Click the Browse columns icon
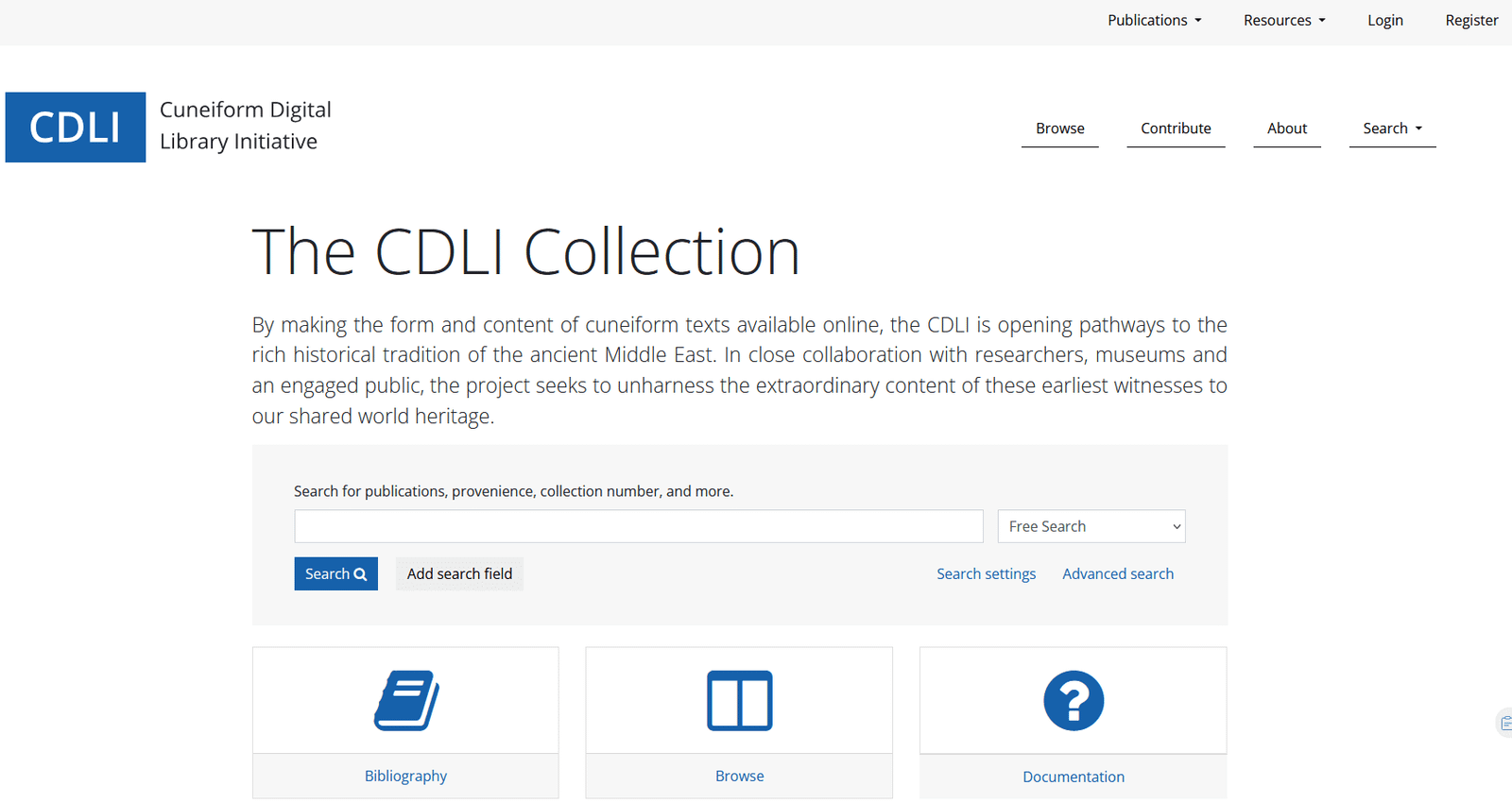 pos(740,701)
